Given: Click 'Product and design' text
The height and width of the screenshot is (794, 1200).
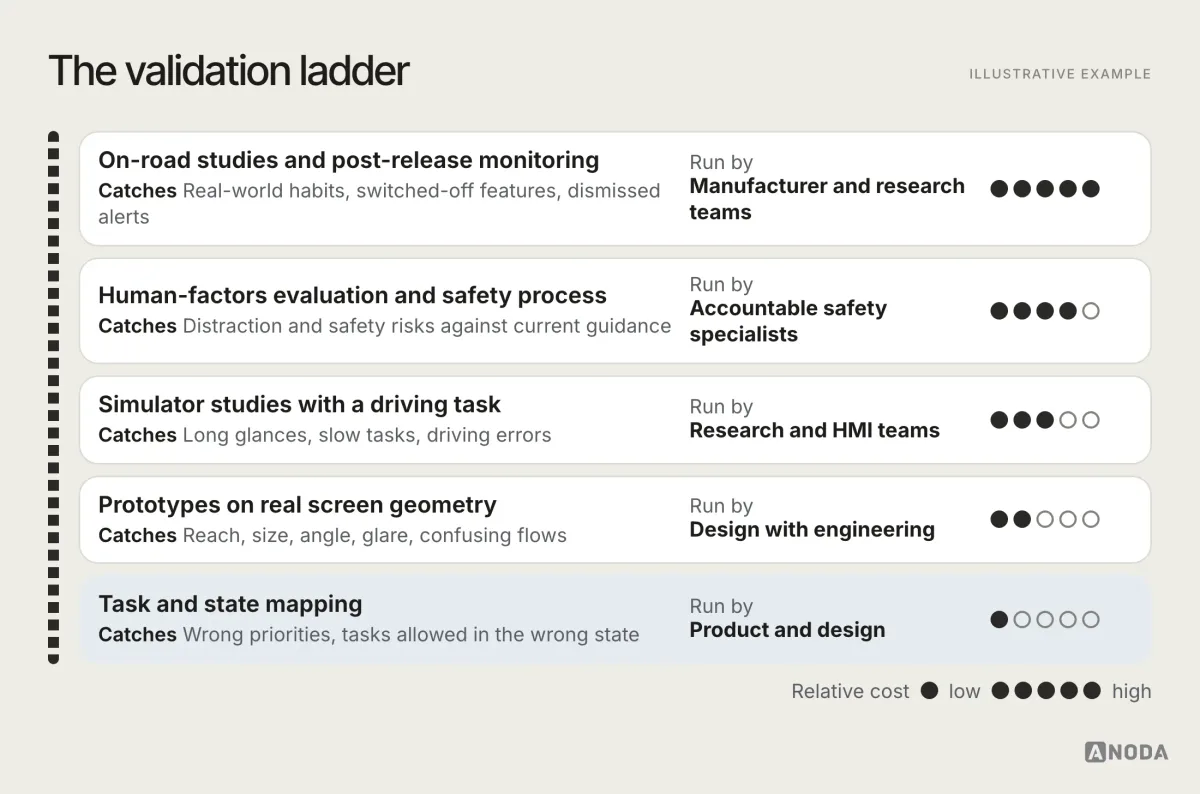Looking at the screenshot, I should (x=787, y=630).
